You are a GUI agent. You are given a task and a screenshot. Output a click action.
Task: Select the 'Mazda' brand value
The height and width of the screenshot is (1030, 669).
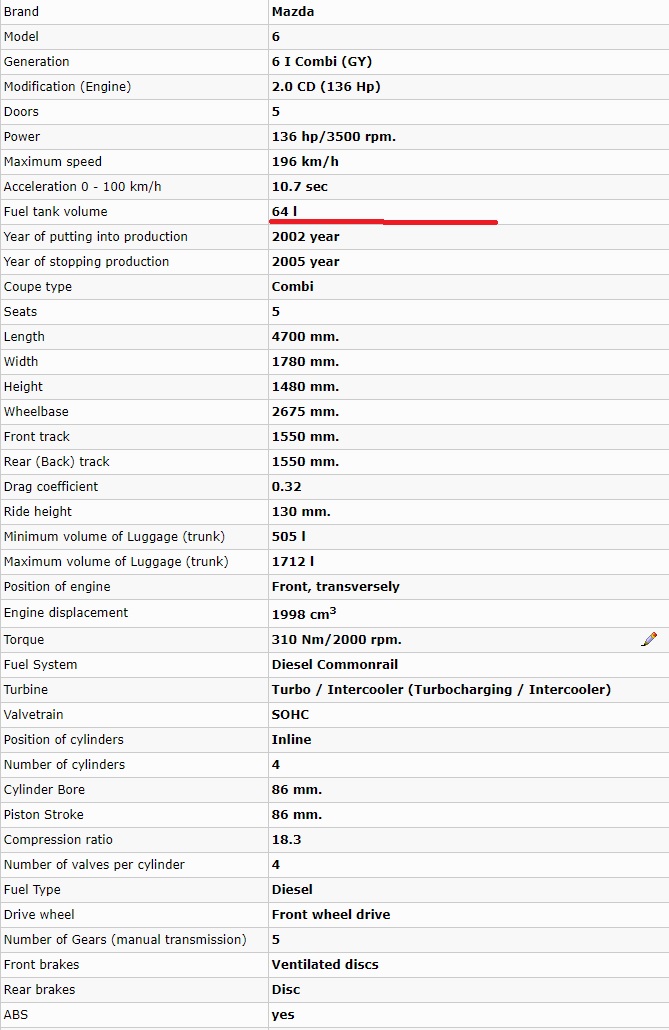pyautogui.click(x=292, y=12)
